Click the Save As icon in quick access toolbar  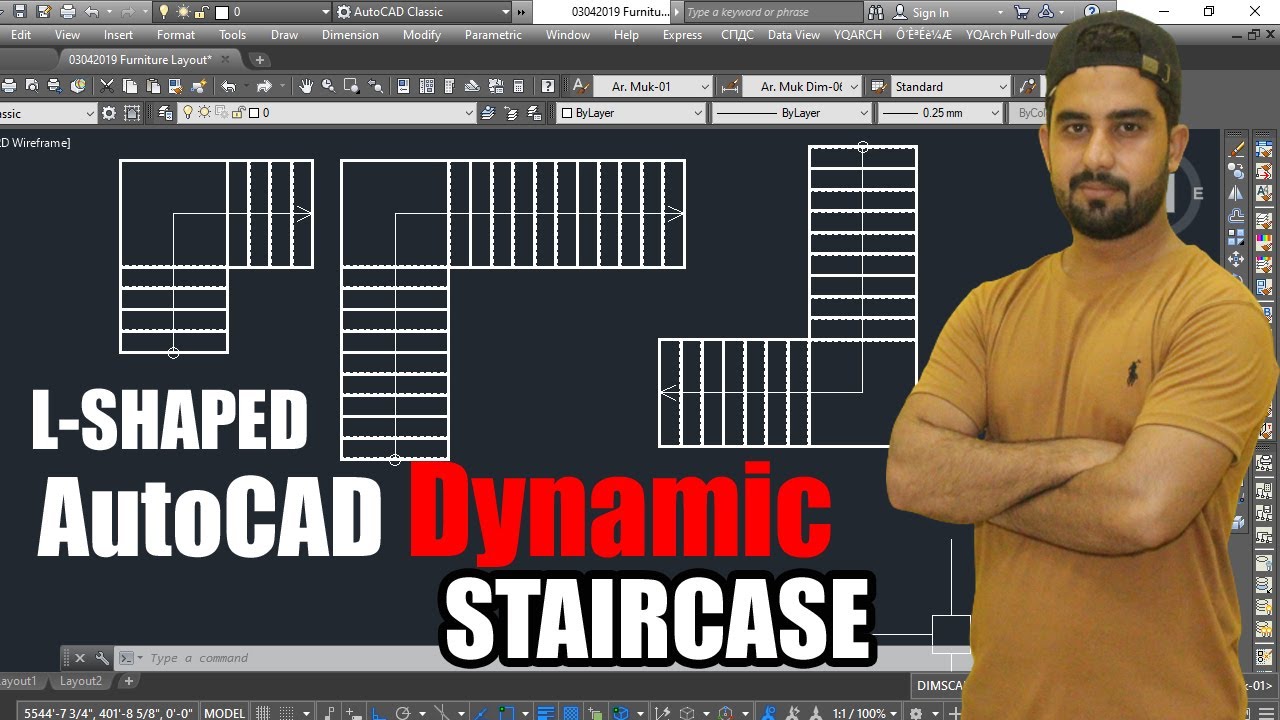click(x=44, y=12)
